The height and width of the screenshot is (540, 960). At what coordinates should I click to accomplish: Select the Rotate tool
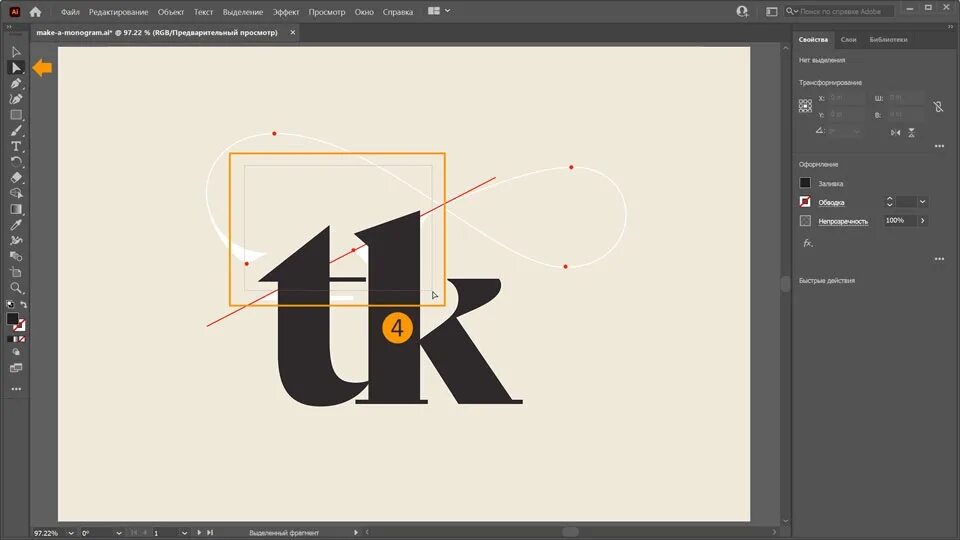16,162
